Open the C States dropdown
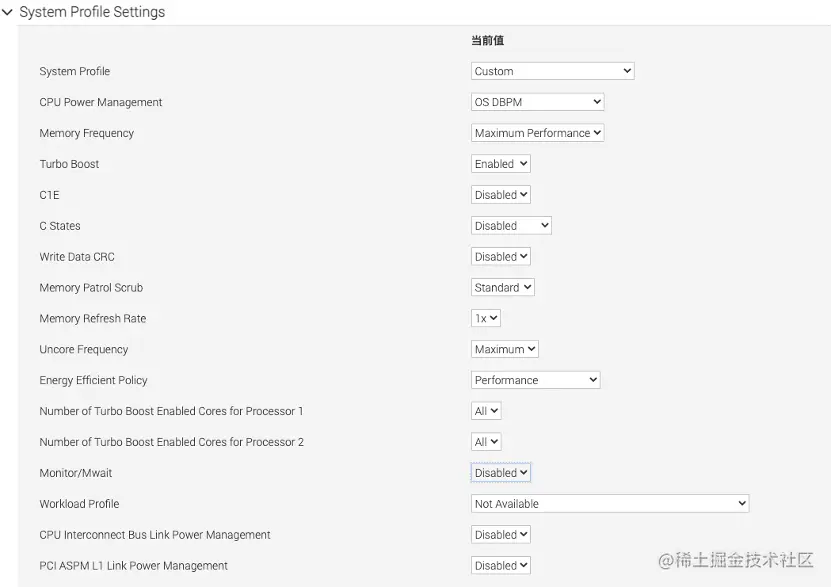 coord(511,226)
